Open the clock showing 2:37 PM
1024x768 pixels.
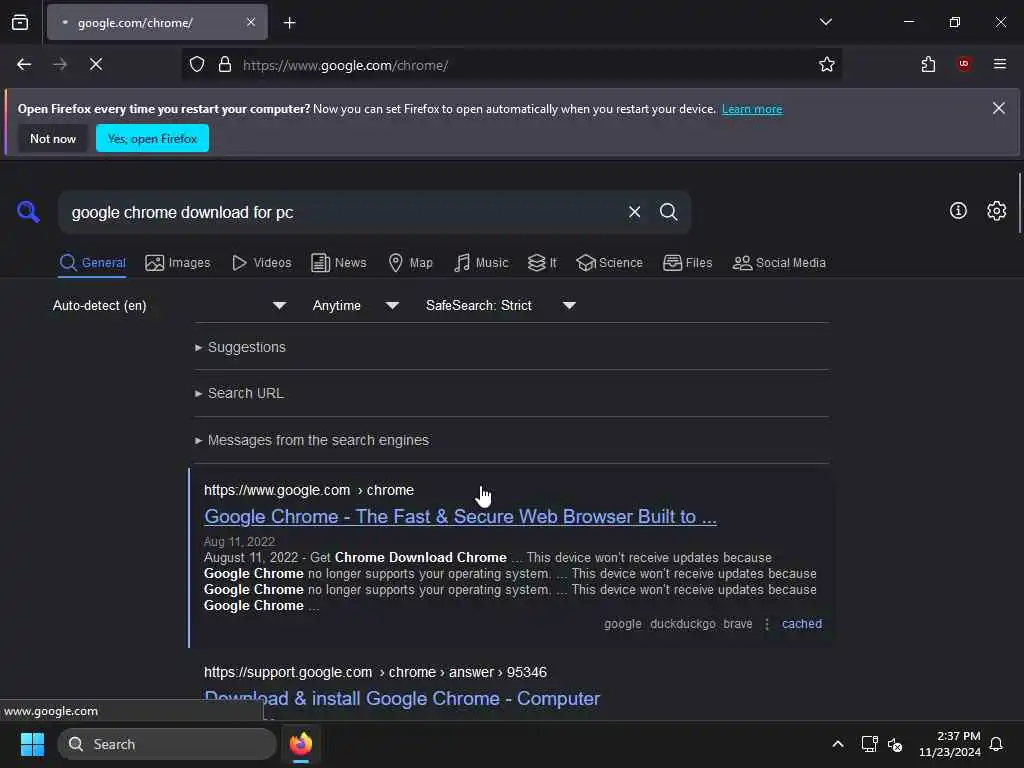[949, 744]
